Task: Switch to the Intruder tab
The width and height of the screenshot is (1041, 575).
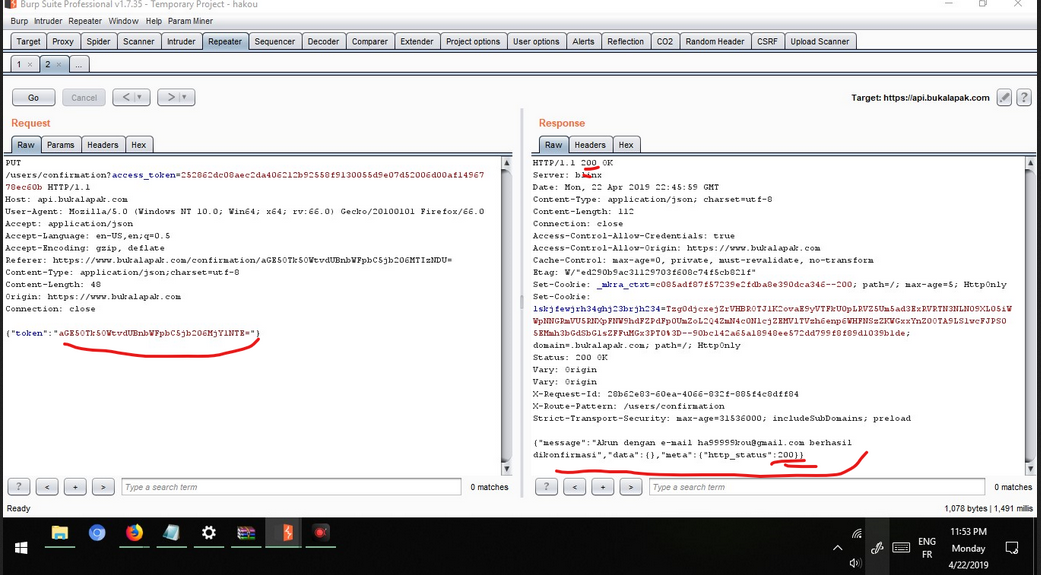Action: (x=181, y=41)
